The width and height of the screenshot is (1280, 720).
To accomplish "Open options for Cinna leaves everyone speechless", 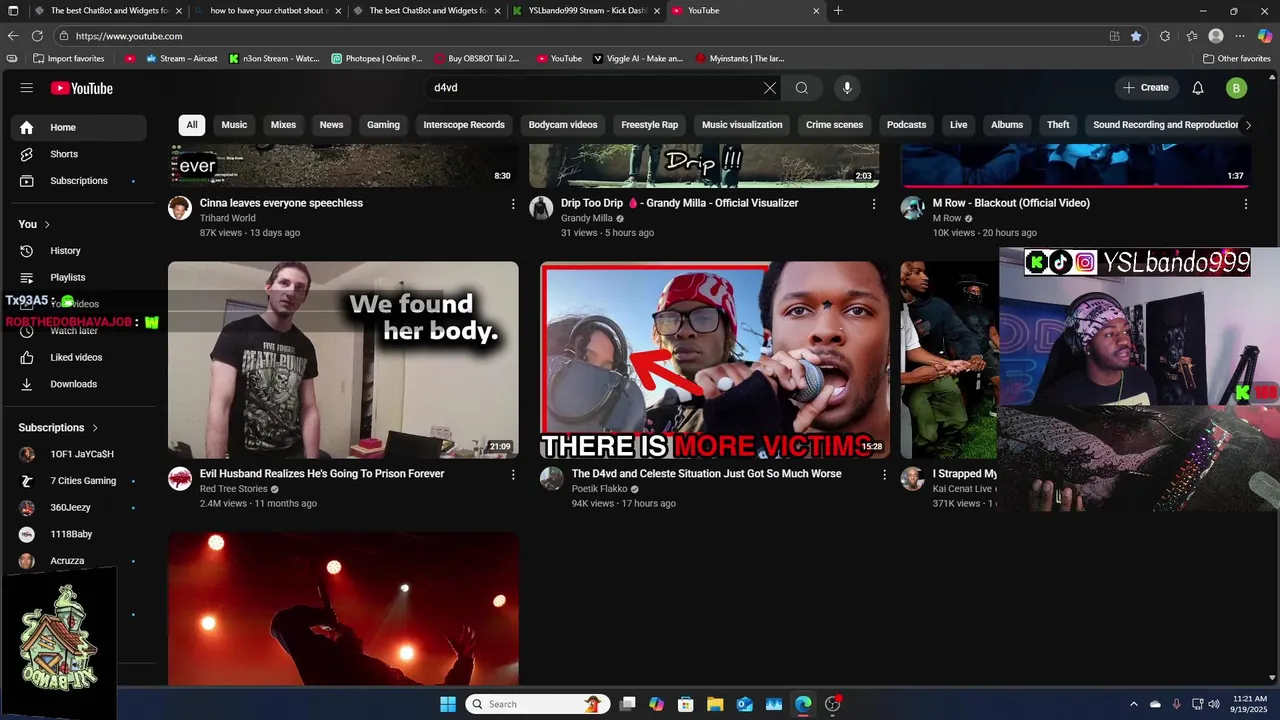I will (513, 204).
